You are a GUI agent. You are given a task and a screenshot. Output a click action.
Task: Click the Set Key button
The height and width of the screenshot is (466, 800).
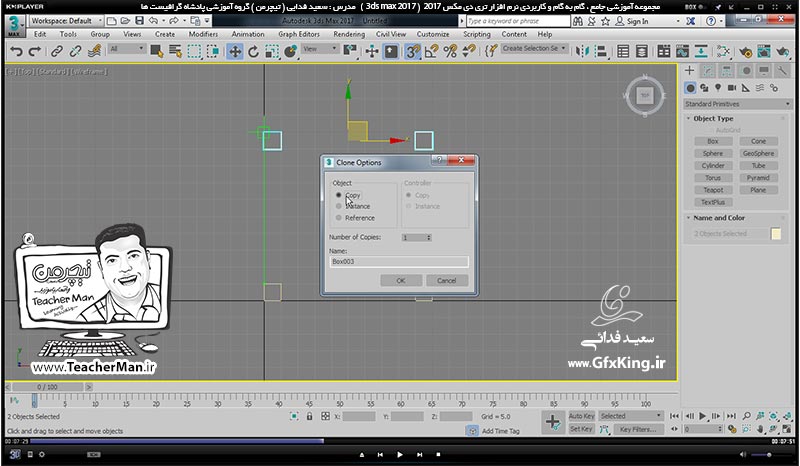[x=582, y=429]
